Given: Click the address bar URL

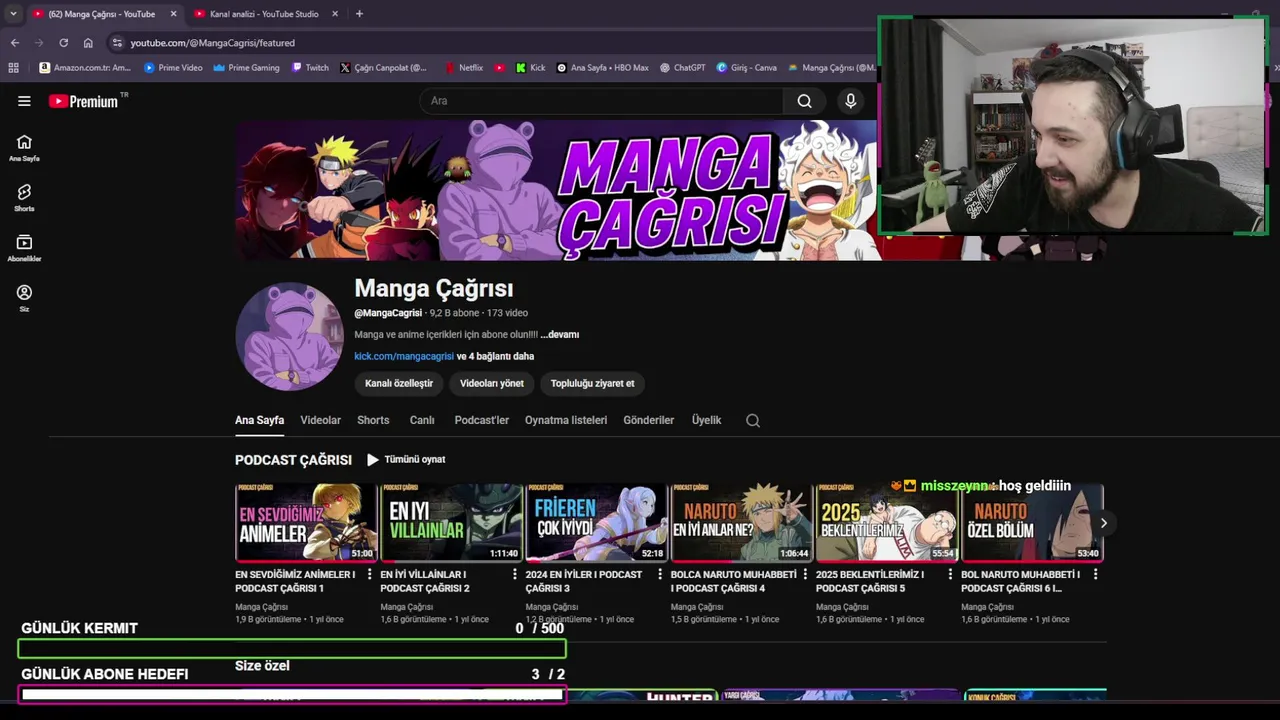Looking at the screenshot, I should [212, 43].
